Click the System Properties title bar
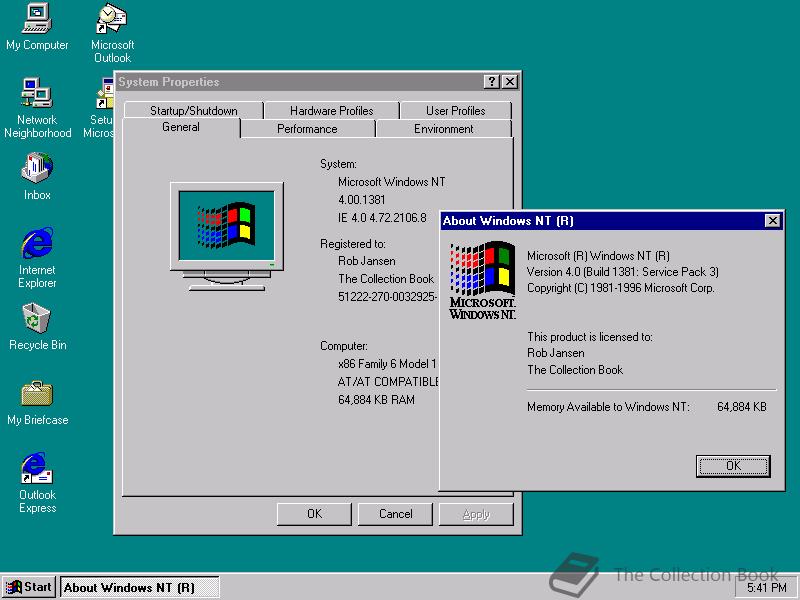This screenshot has width=800, height=600. pyautogui.click(x=298, y=82)
